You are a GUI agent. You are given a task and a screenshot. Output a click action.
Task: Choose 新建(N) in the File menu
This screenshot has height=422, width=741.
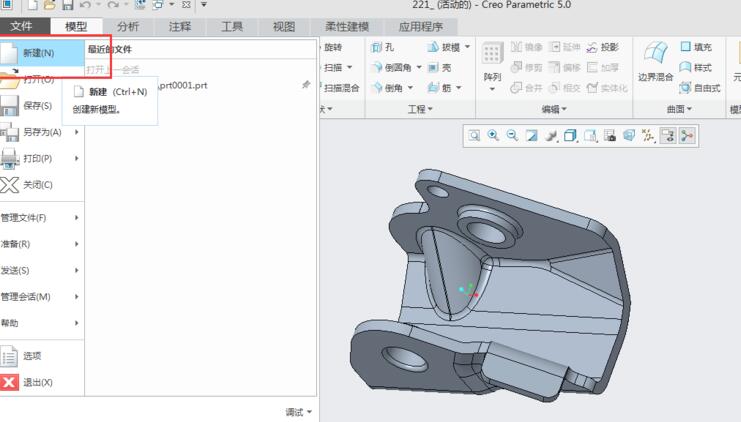tap(42, 53)
